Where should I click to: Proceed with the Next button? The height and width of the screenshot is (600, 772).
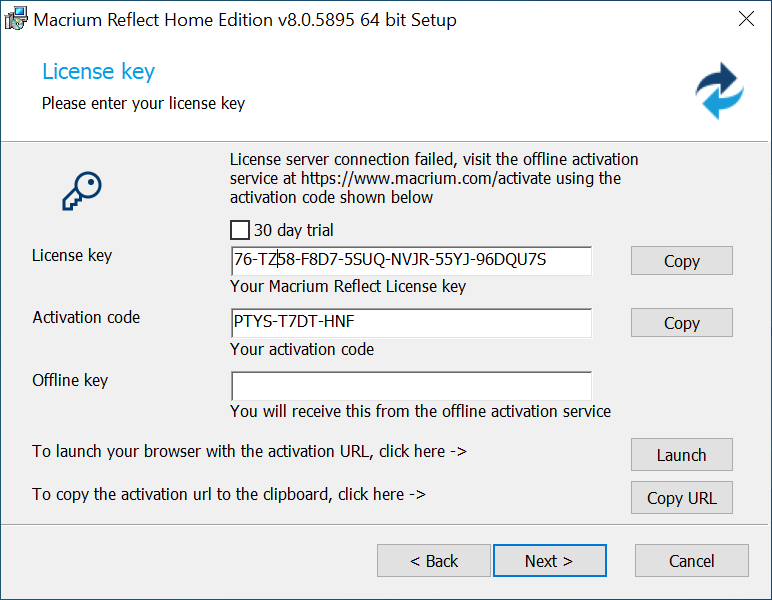549,561
